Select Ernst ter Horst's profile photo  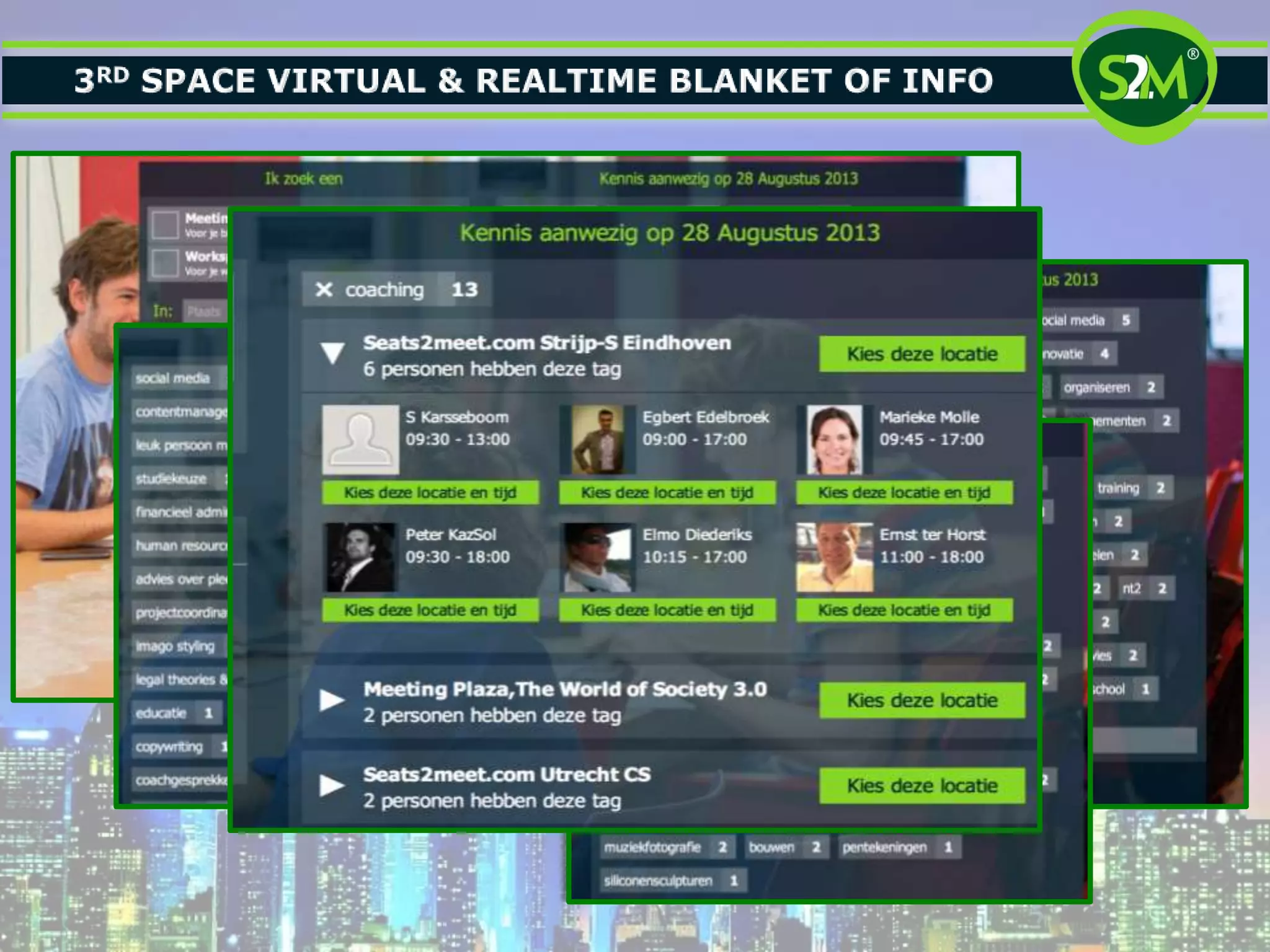pos(834,557)
